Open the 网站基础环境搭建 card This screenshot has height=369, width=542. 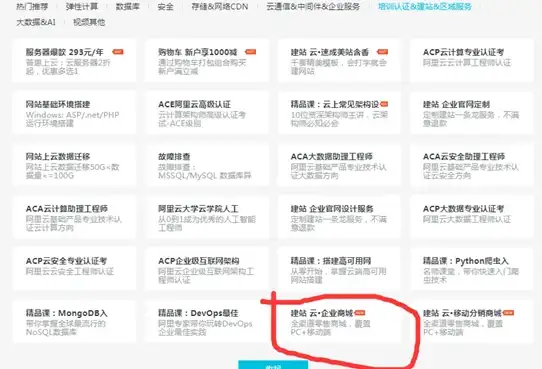pos(74,113)
